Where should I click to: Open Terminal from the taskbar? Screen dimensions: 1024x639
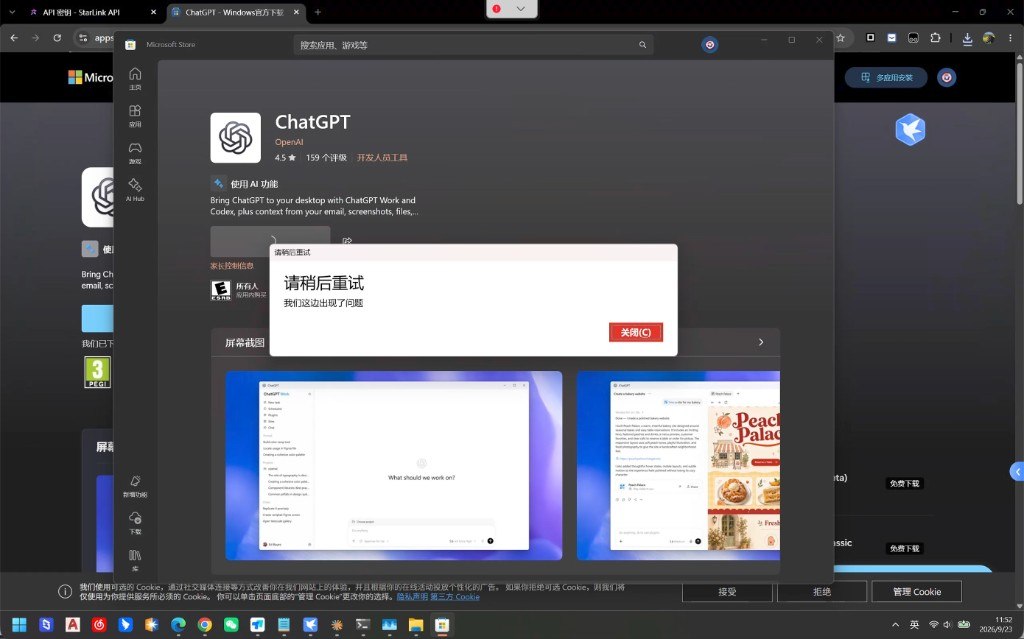[363, 625]
